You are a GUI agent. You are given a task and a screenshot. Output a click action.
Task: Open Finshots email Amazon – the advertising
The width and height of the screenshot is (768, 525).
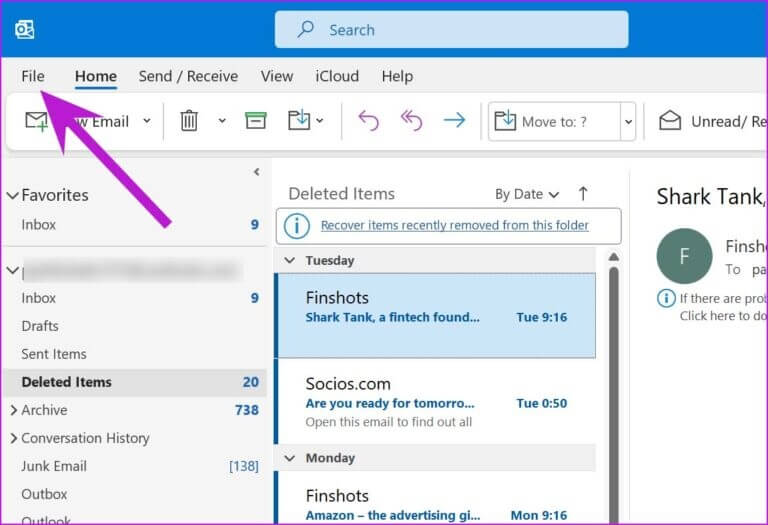[435, 500]
